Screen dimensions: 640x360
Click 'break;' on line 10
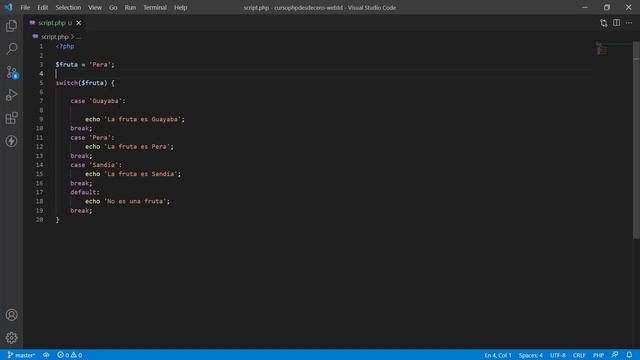[81, 128]
